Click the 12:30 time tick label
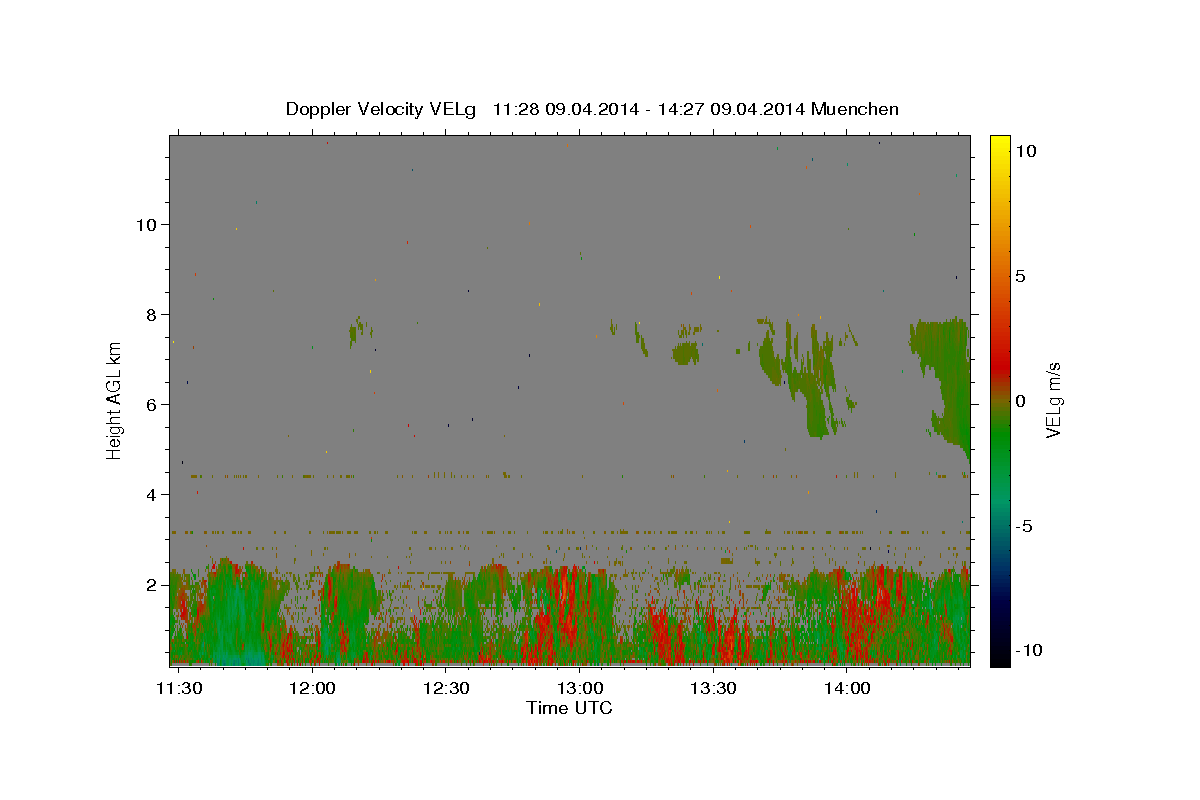 446,689
